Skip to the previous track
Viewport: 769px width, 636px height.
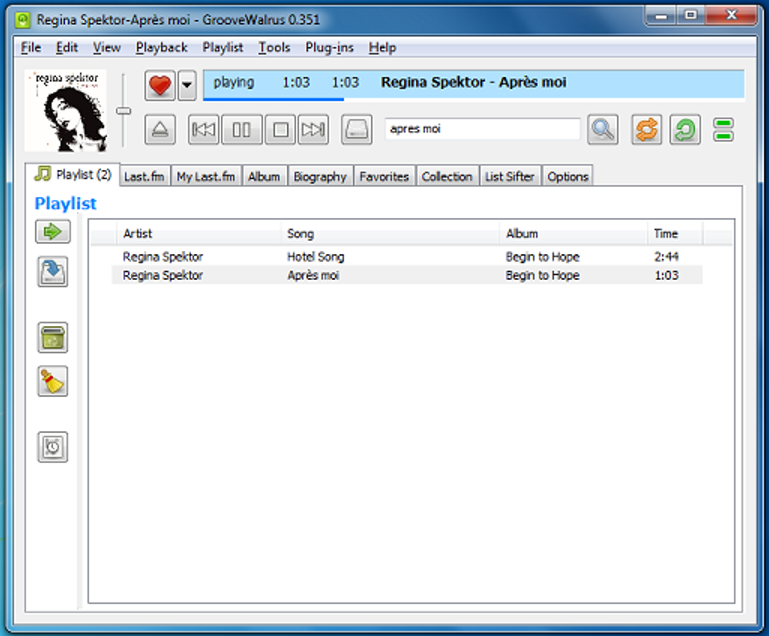tap(204, 129)
